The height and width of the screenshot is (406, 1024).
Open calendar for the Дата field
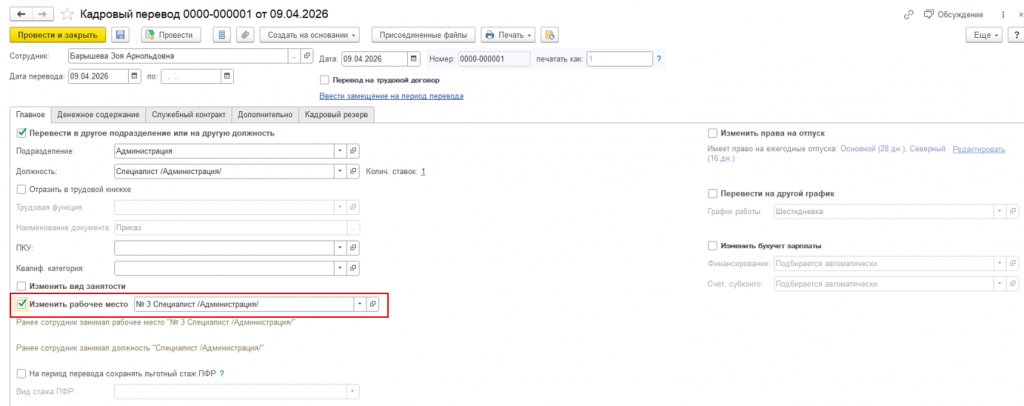[413, 59]
